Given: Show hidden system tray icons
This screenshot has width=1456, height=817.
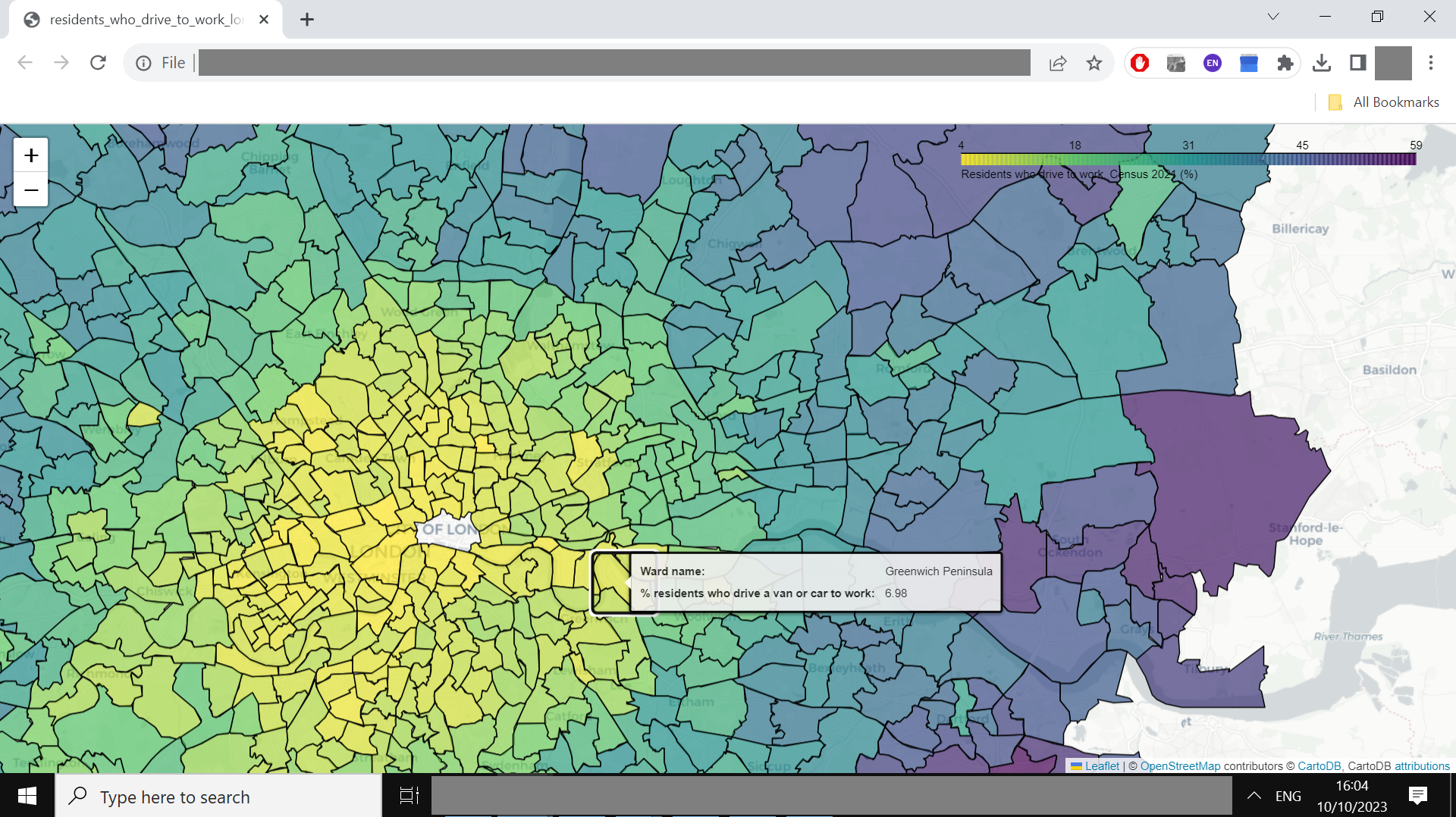Looking at the screenshot, I should (x=1254, y=796).
